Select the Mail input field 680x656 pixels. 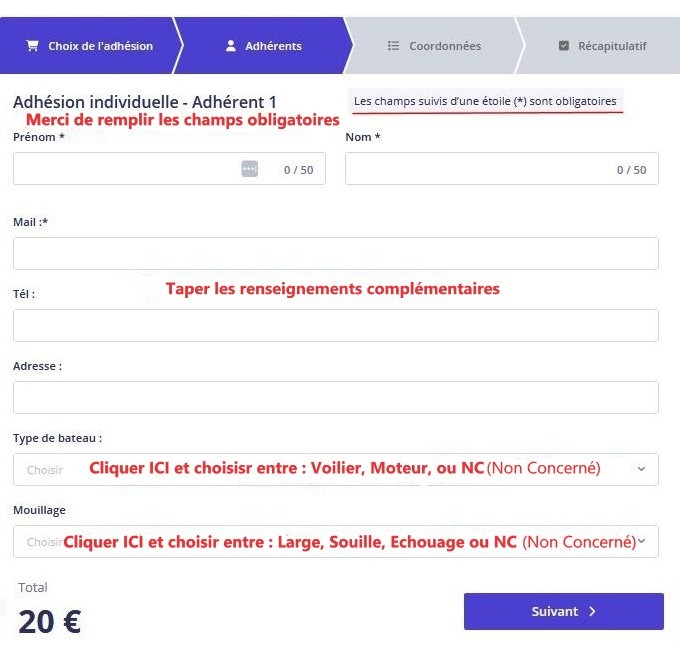click(335, 254)
